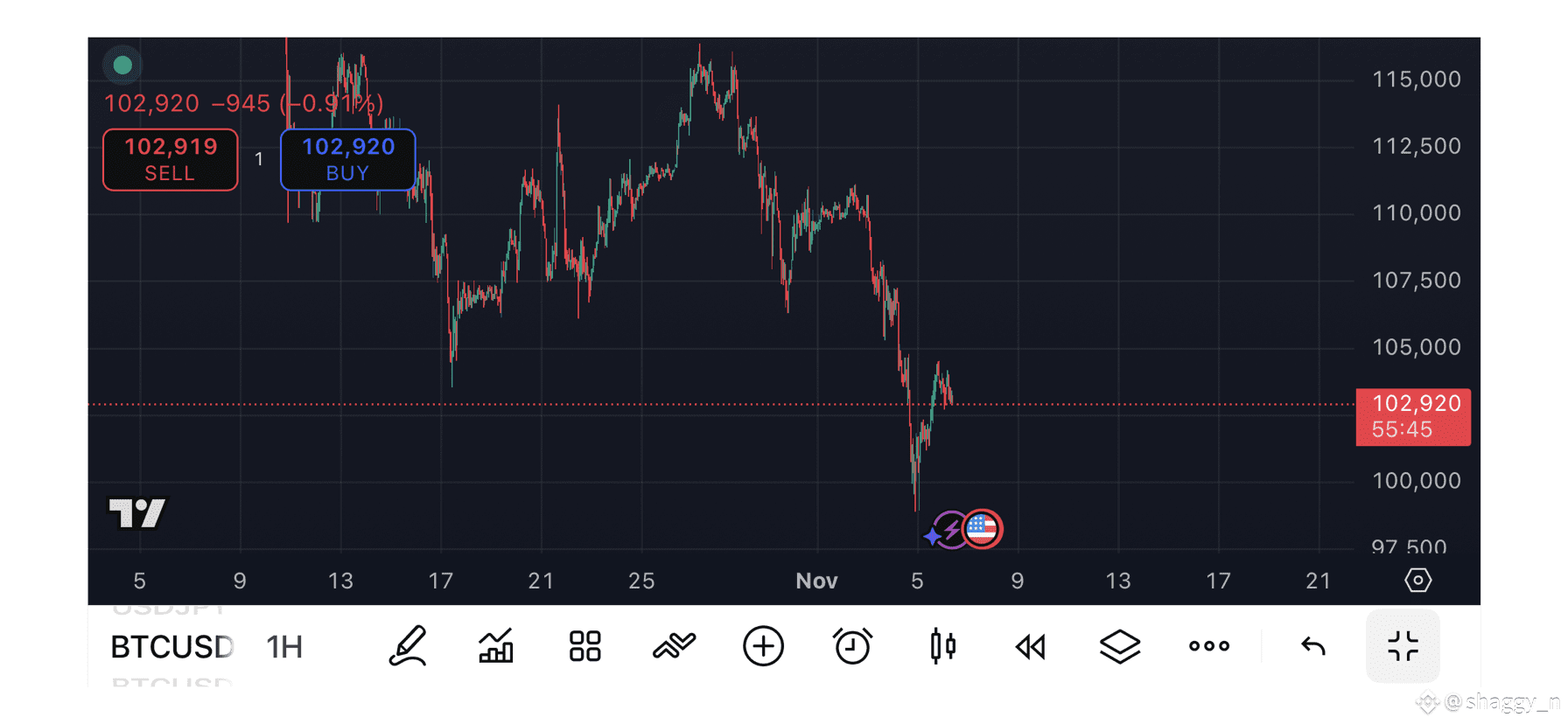Open the drawing tools pencil icon

click(x=408, y=647)
